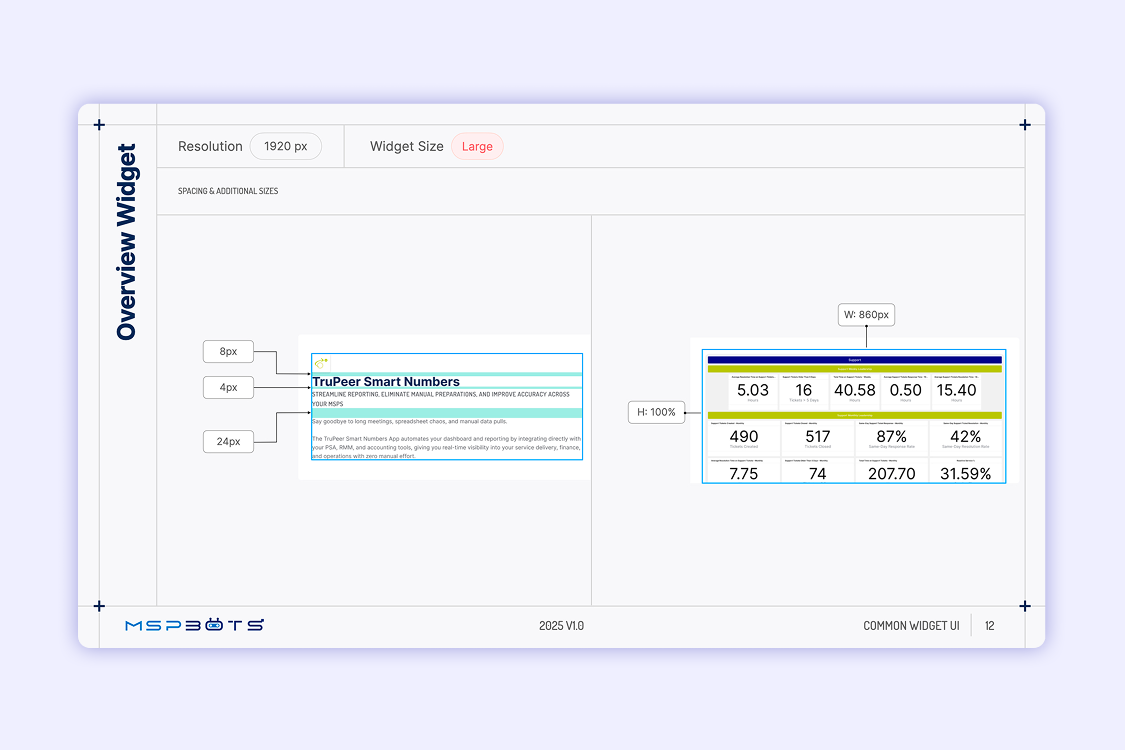Click the Support Weekly Leadership green bar

855,369
